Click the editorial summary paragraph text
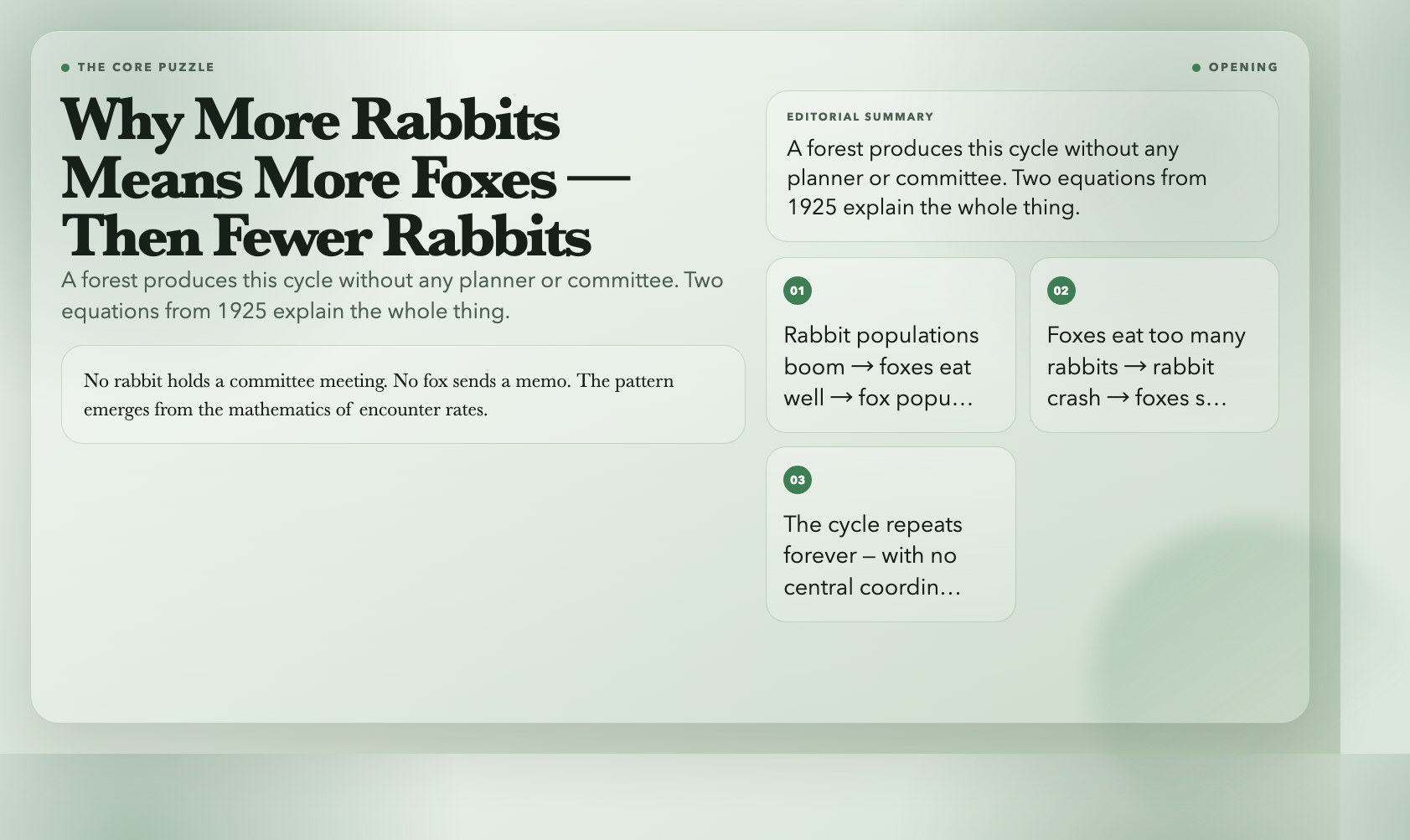This screenshot has width=1410, height=840. click(x=997, y=178)
